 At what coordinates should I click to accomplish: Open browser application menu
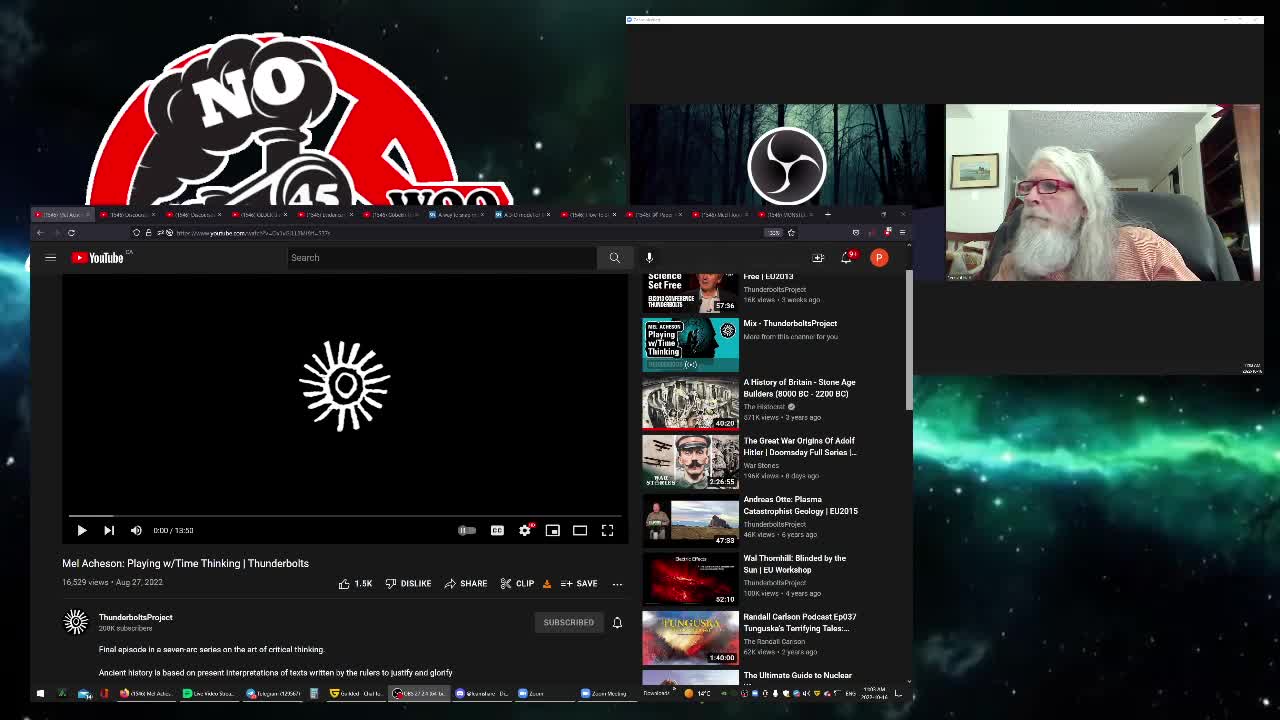(x=902, y=233)
